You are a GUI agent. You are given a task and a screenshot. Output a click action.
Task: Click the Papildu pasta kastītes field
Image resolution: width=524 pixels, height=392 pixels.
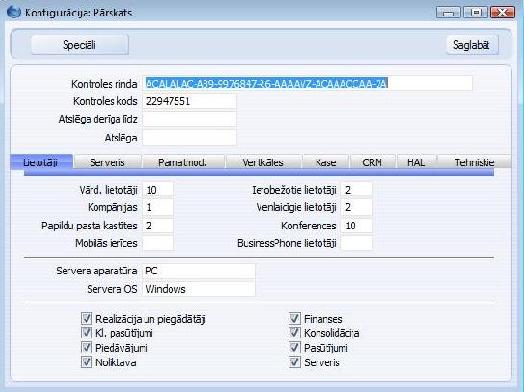158,226
